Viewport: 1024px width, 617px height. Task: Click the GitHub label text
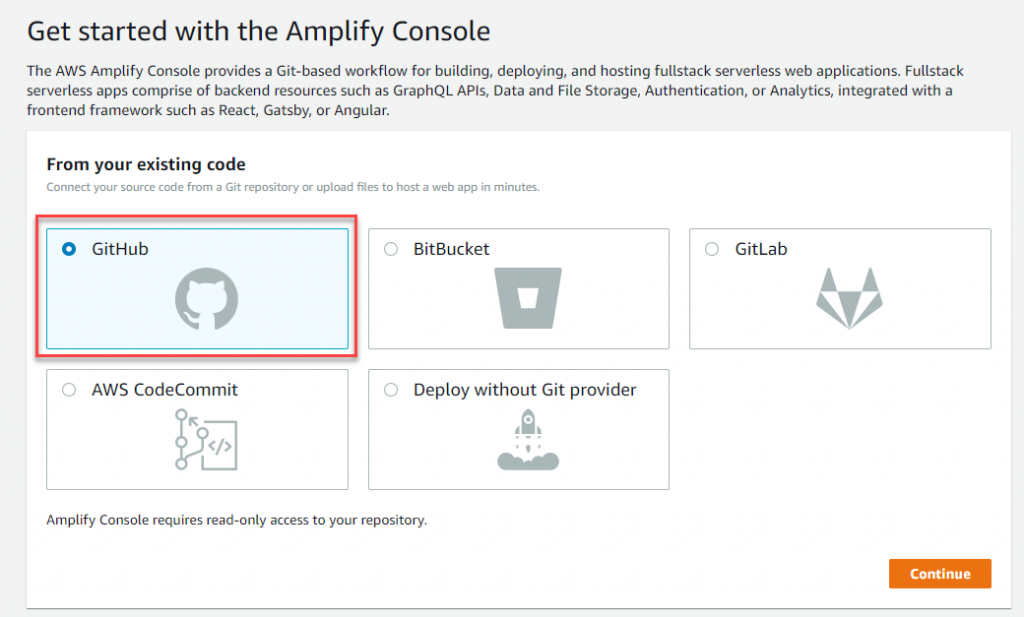[x=118, y=249]
